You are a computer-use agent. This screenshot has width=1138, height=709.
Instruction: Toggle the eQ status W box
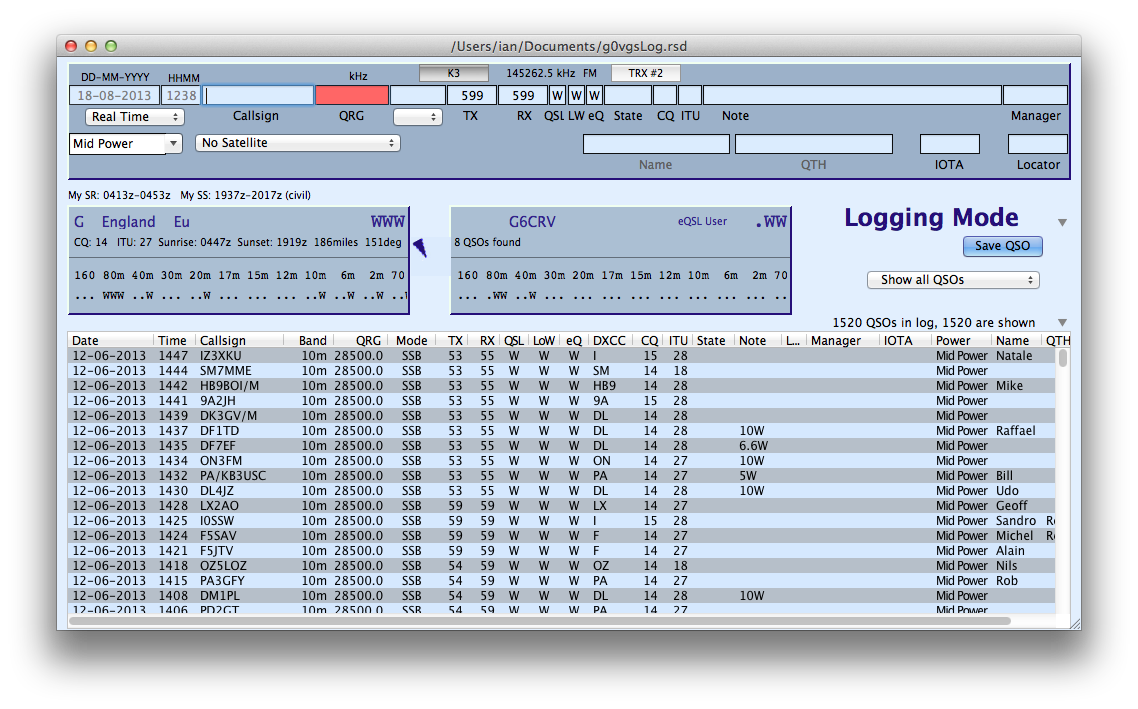point(594,95)
